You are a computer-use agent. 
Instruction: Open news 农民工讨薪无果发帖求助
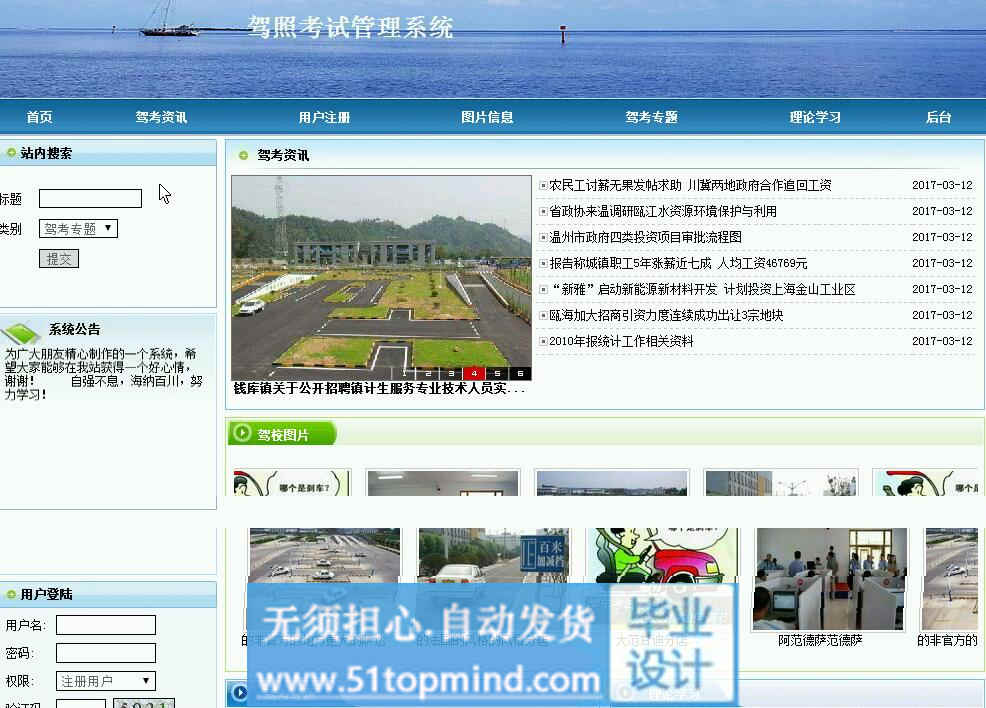tap(690, 185)
